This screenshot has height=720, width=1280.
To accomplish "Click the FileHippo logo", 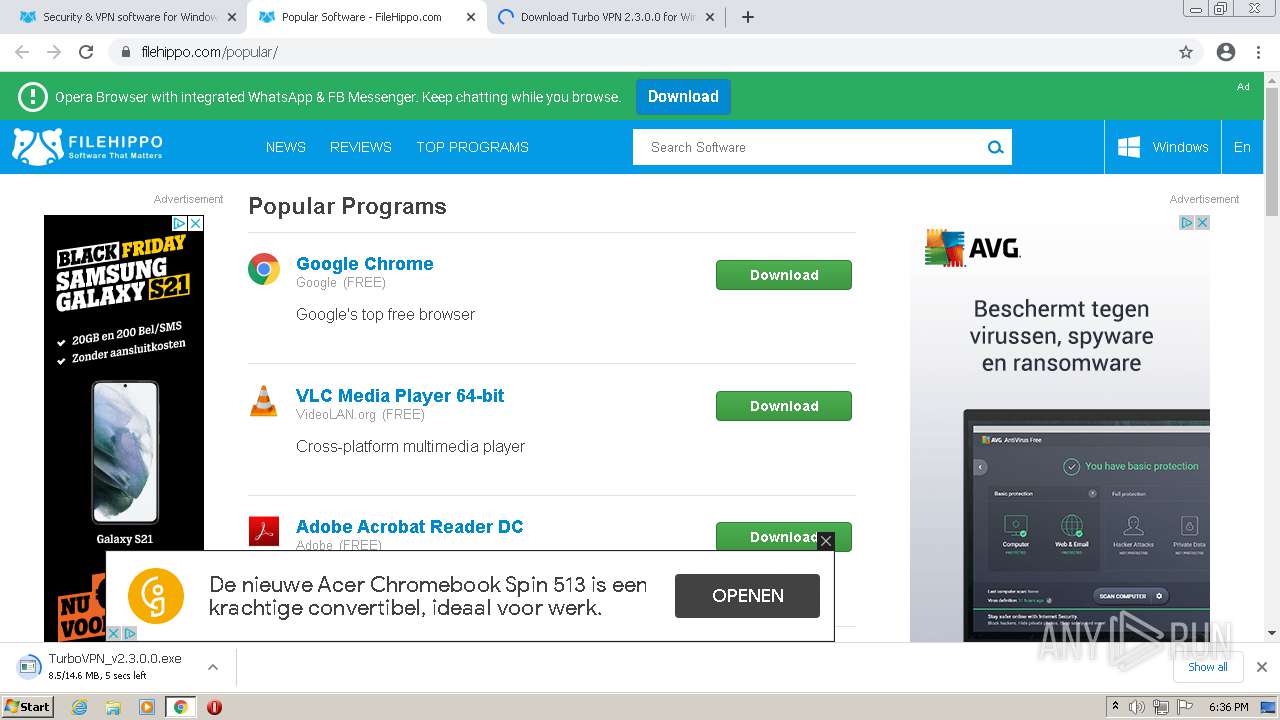I will 87,146.
